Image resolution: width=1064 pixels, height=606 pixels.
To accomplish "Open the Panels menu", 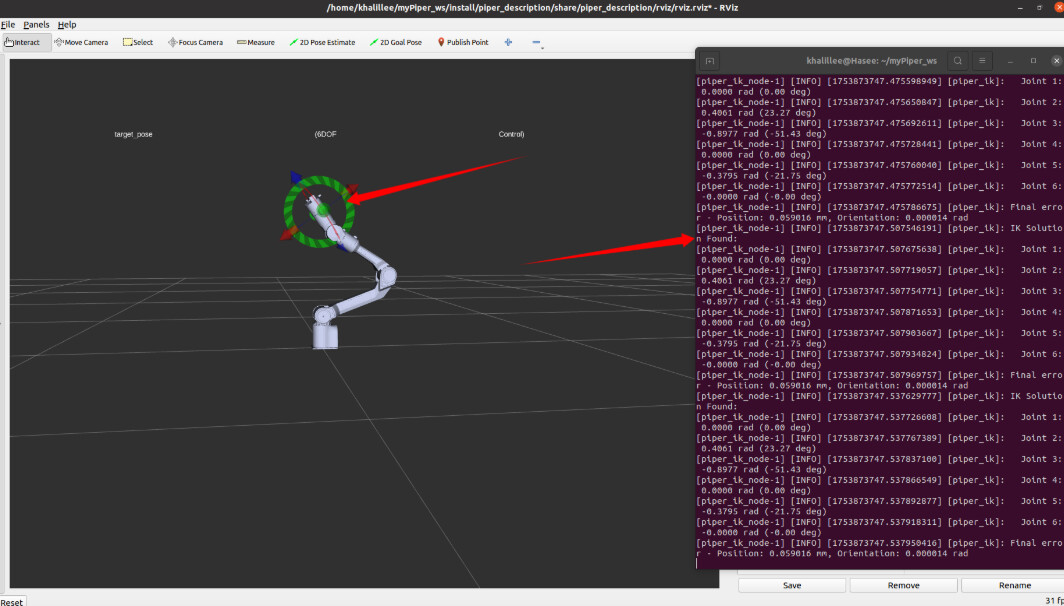I will pyautogui.click(x=36, y=24).
